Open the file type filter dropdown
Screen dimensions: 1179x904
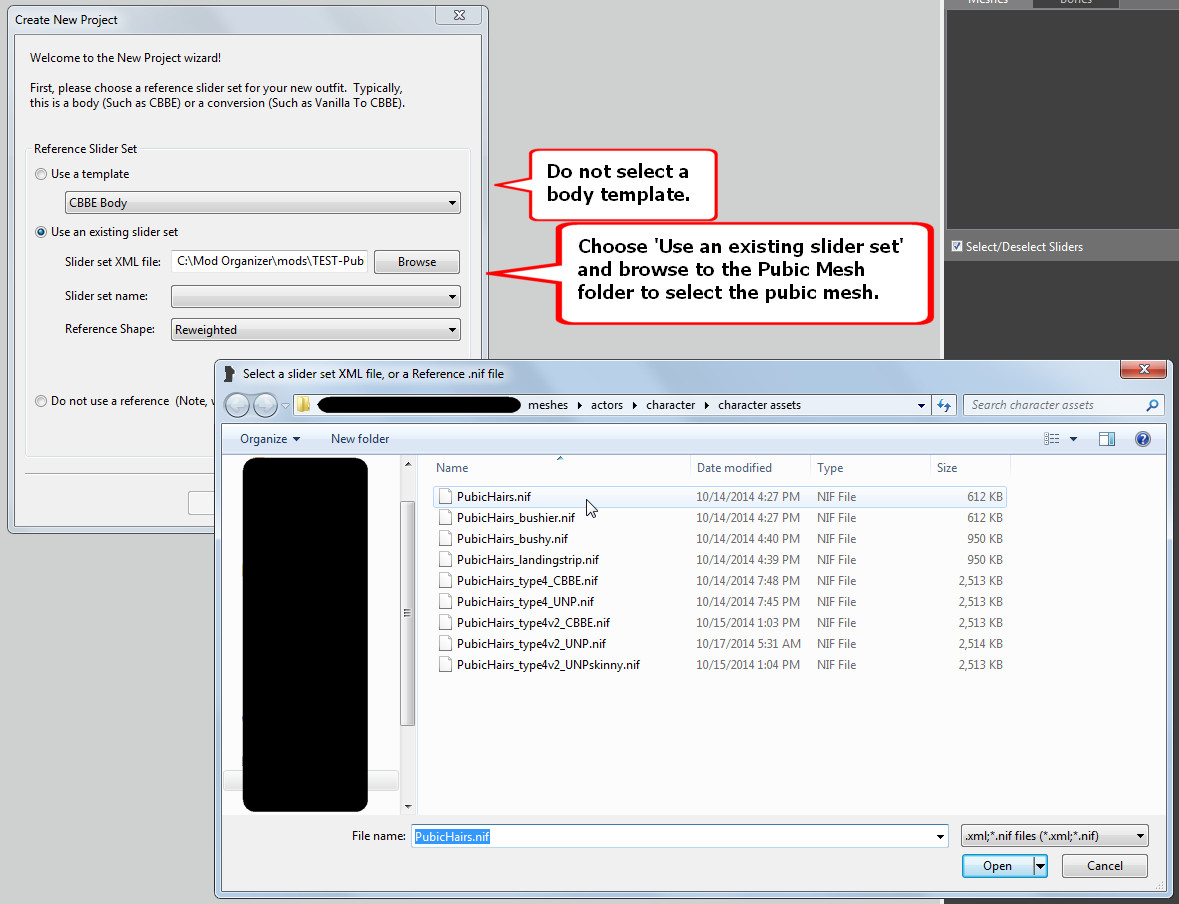[1054, 836]
